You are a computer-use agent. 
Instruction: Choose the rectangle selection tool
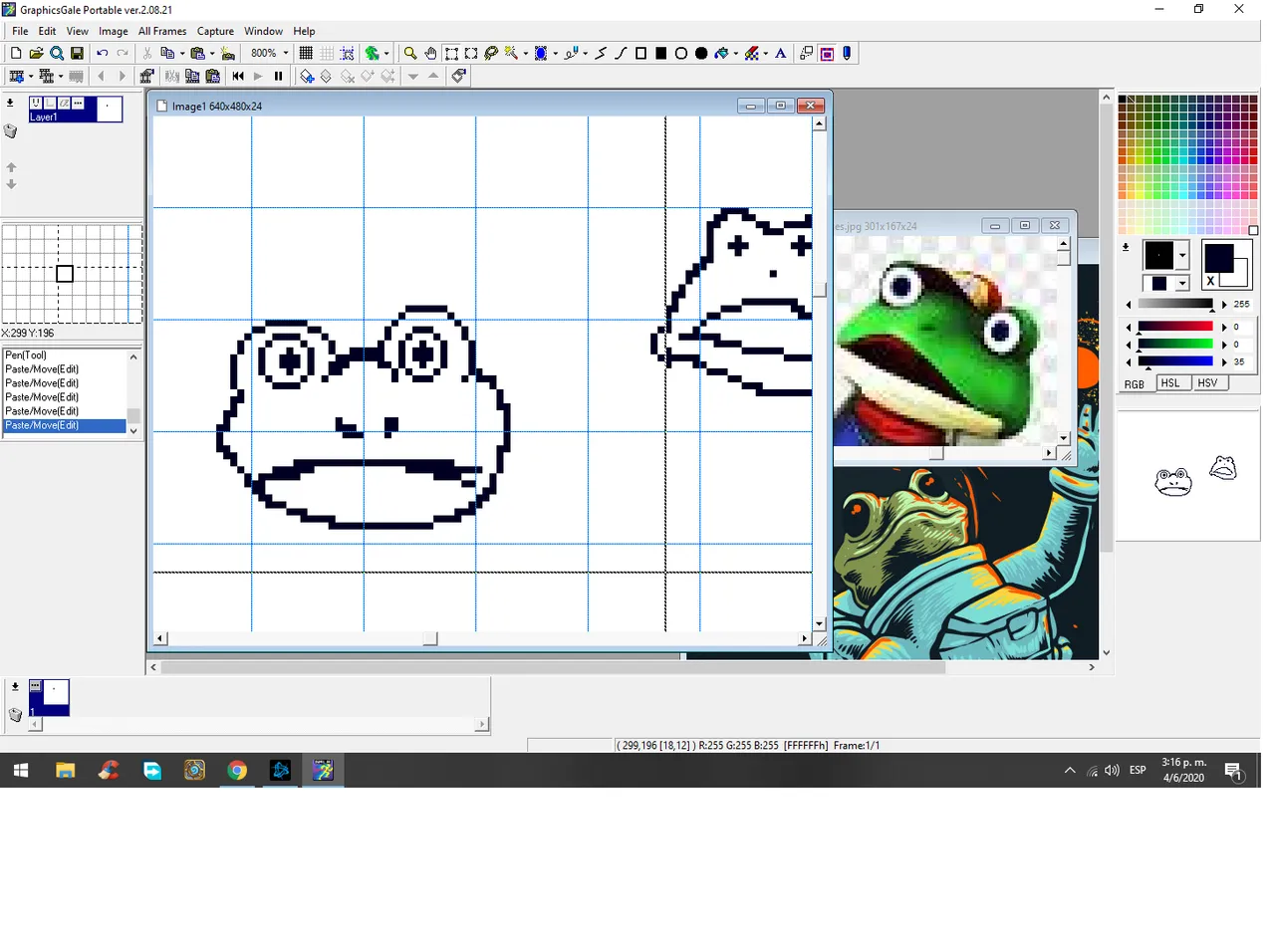(x=451, y=54)
